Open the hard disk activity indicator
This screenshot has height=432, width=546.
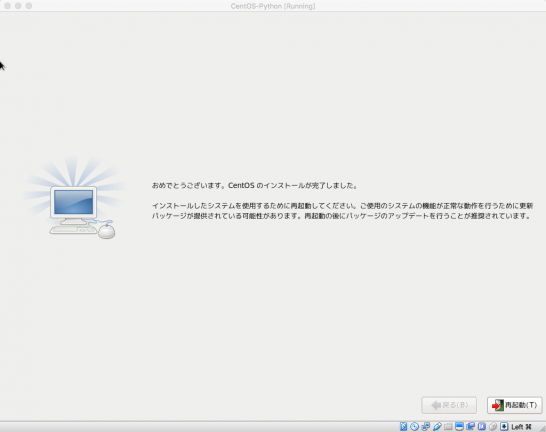[x=403, y=426]
